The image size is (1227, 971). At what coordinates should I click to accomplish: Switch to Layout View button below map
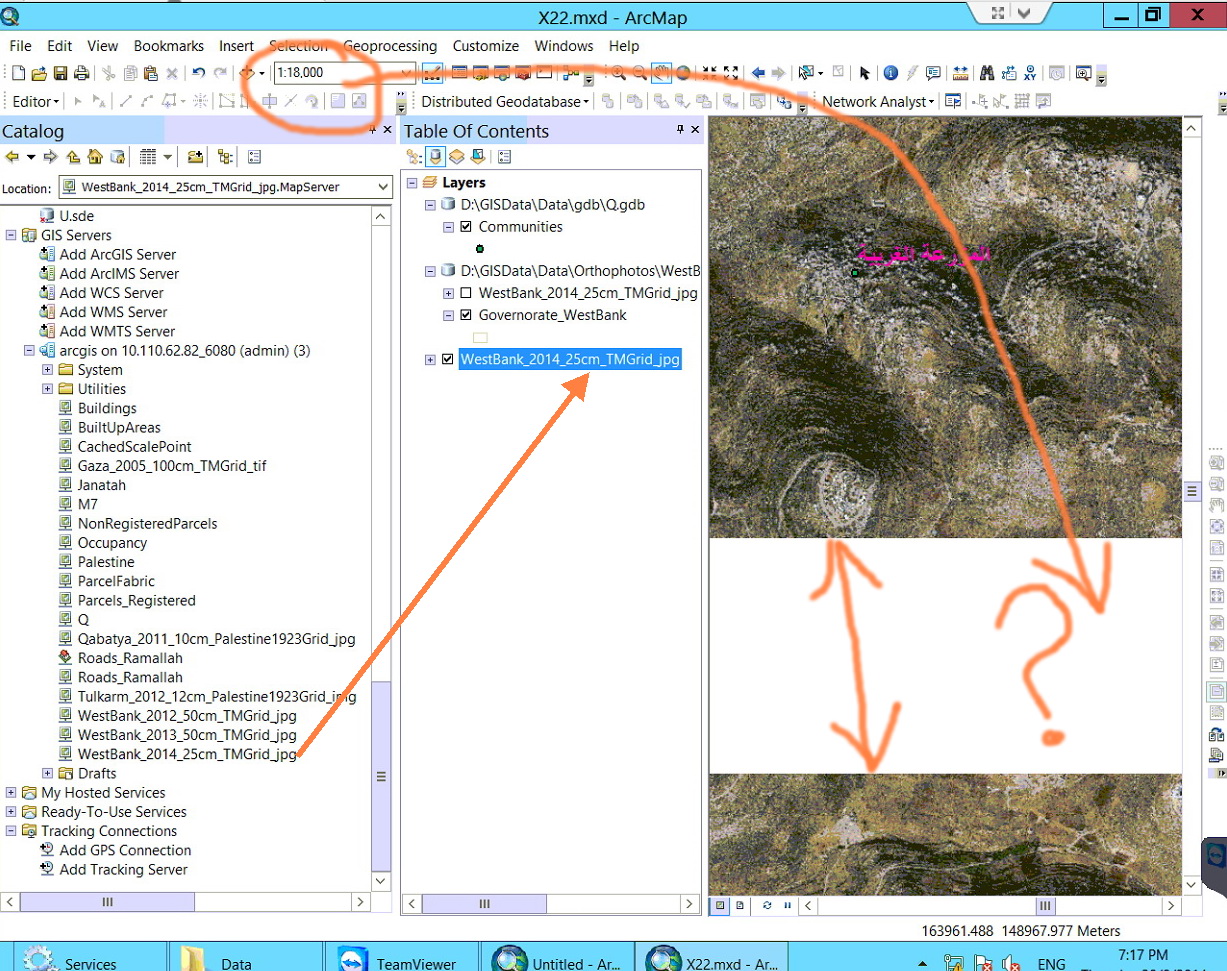(740, 905)
